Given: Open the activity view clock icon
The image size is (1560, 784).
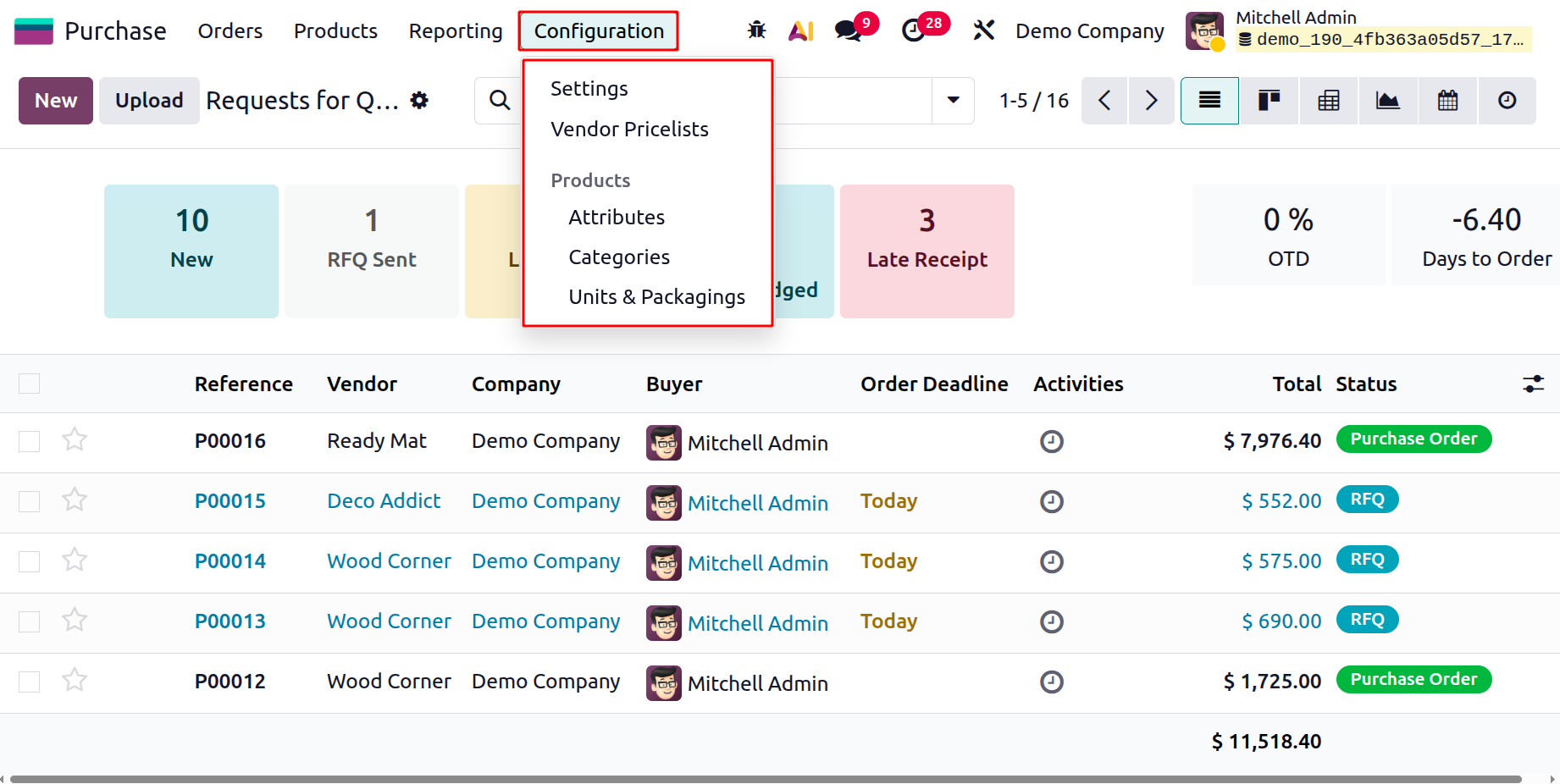Looking at the screenshot, I should coord(1507,101).
